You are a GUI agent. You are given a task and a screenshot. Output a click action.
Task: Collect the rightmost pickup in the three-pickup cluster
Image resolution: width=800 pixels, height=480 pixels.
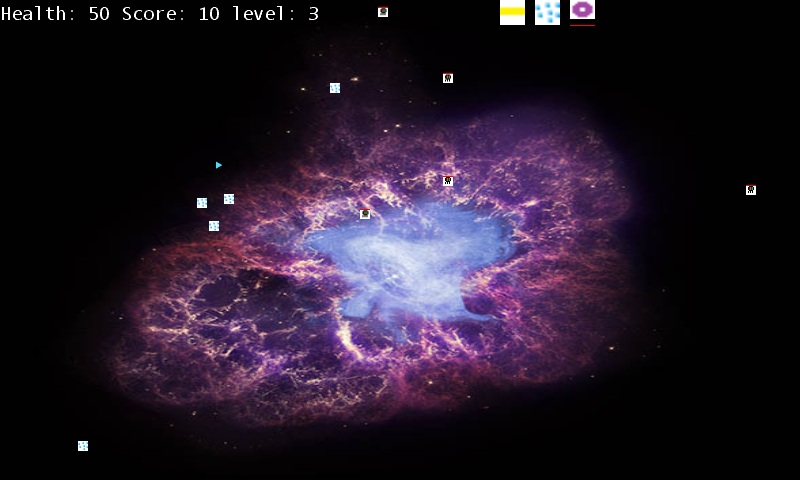pyautogui.click(x=229, y=199)
